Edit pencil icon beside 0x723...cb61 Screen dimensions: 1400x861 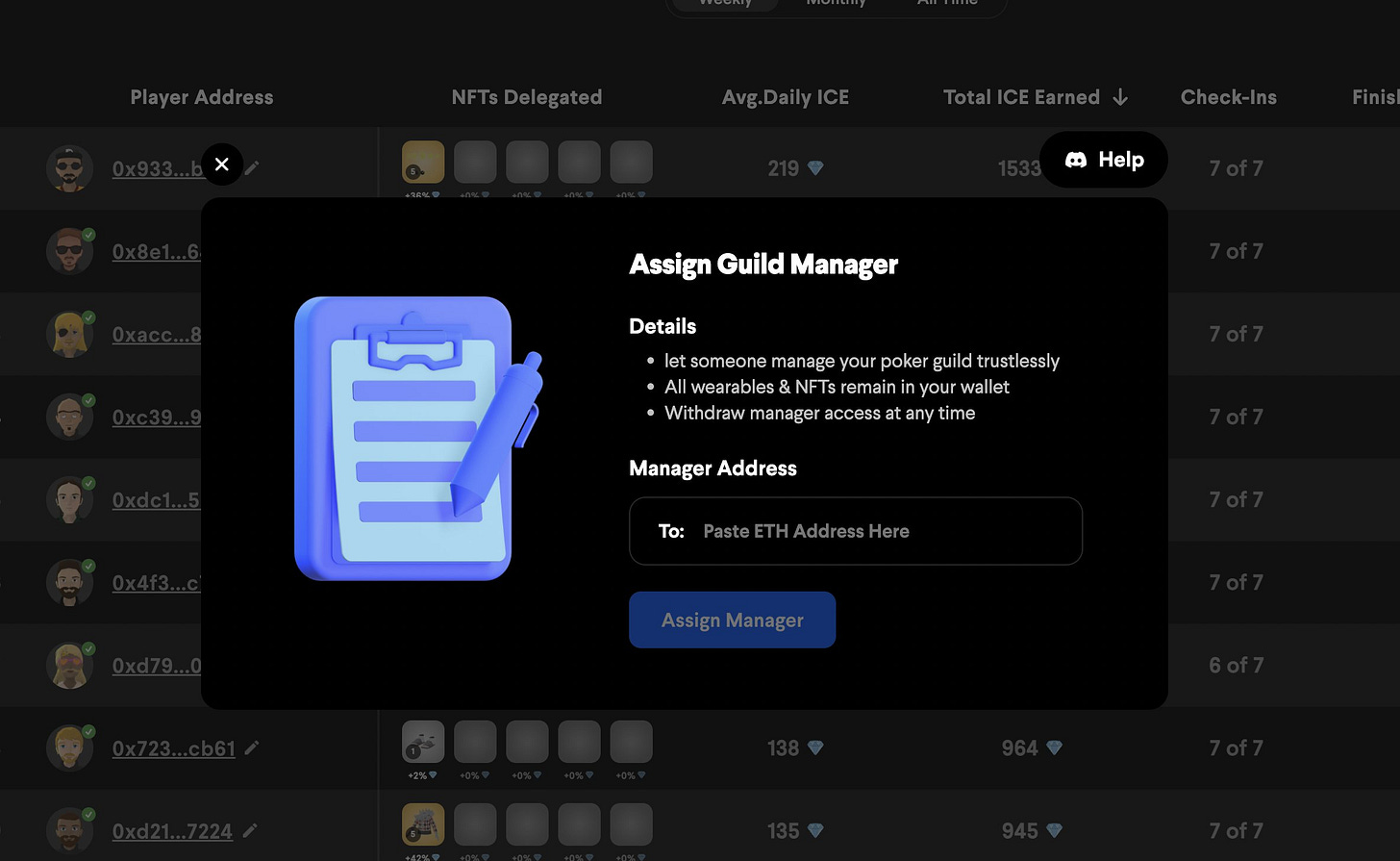(252, 747)
